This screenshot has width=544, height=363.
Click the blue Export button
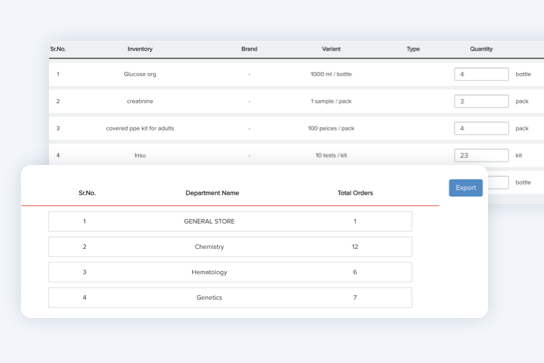click(466, 188)
